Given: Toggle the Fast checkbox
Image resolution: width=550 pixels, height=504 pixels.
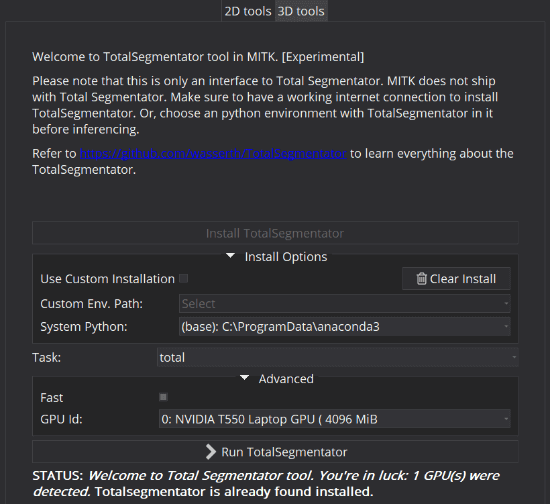Looking at the screenshot, I should coord(163,397).
